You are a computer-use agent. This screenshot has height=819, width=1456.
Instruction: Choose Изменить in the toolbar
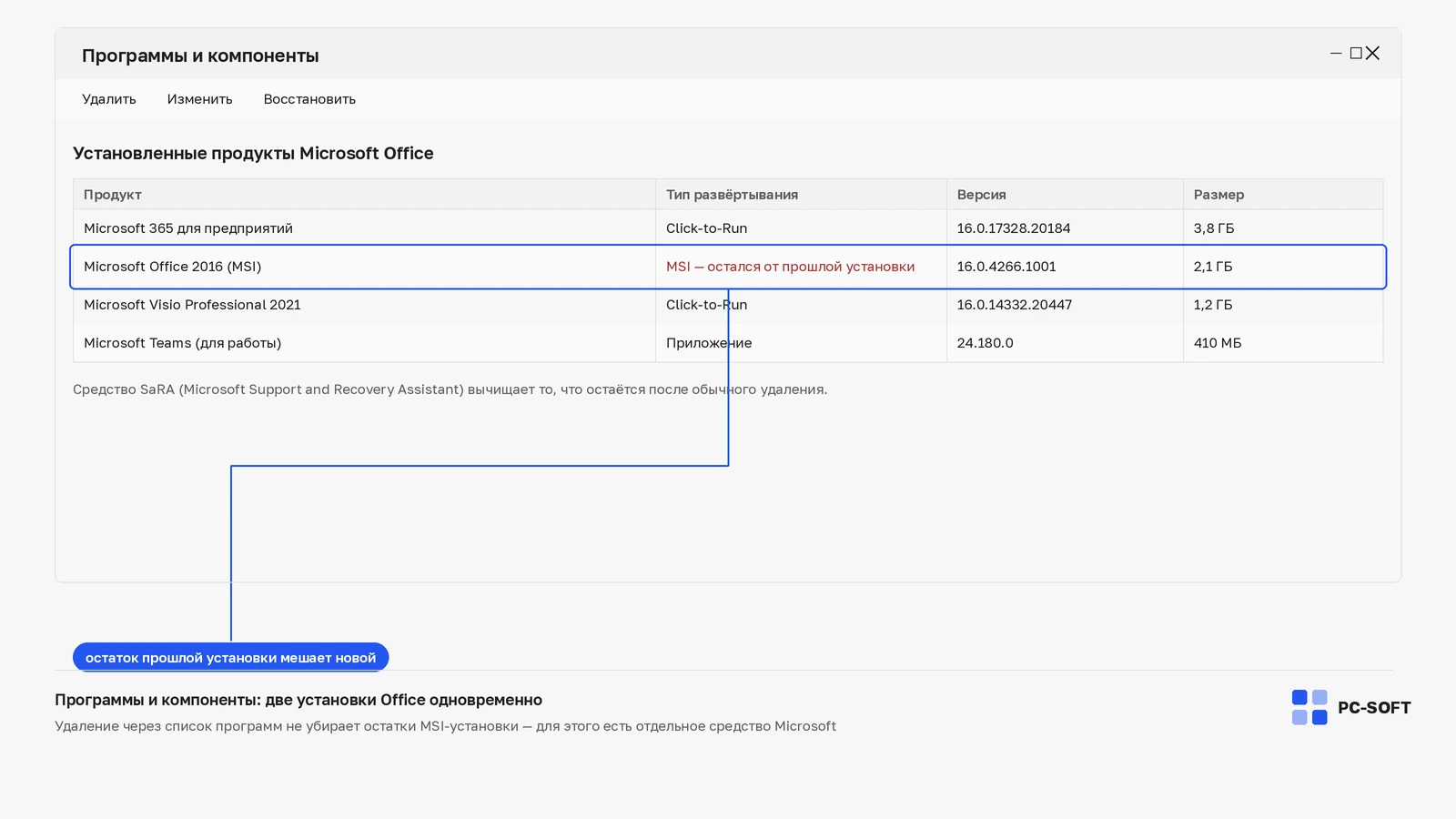[x=199, y=99]
